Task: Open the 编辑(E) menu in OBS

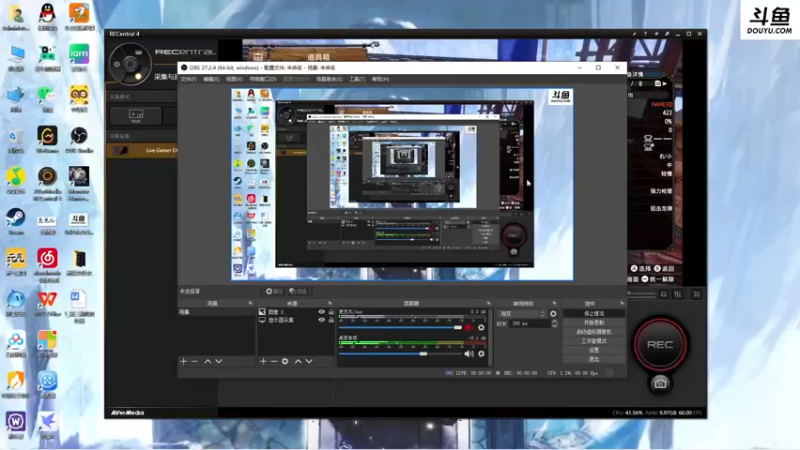Action: [211, 79]
